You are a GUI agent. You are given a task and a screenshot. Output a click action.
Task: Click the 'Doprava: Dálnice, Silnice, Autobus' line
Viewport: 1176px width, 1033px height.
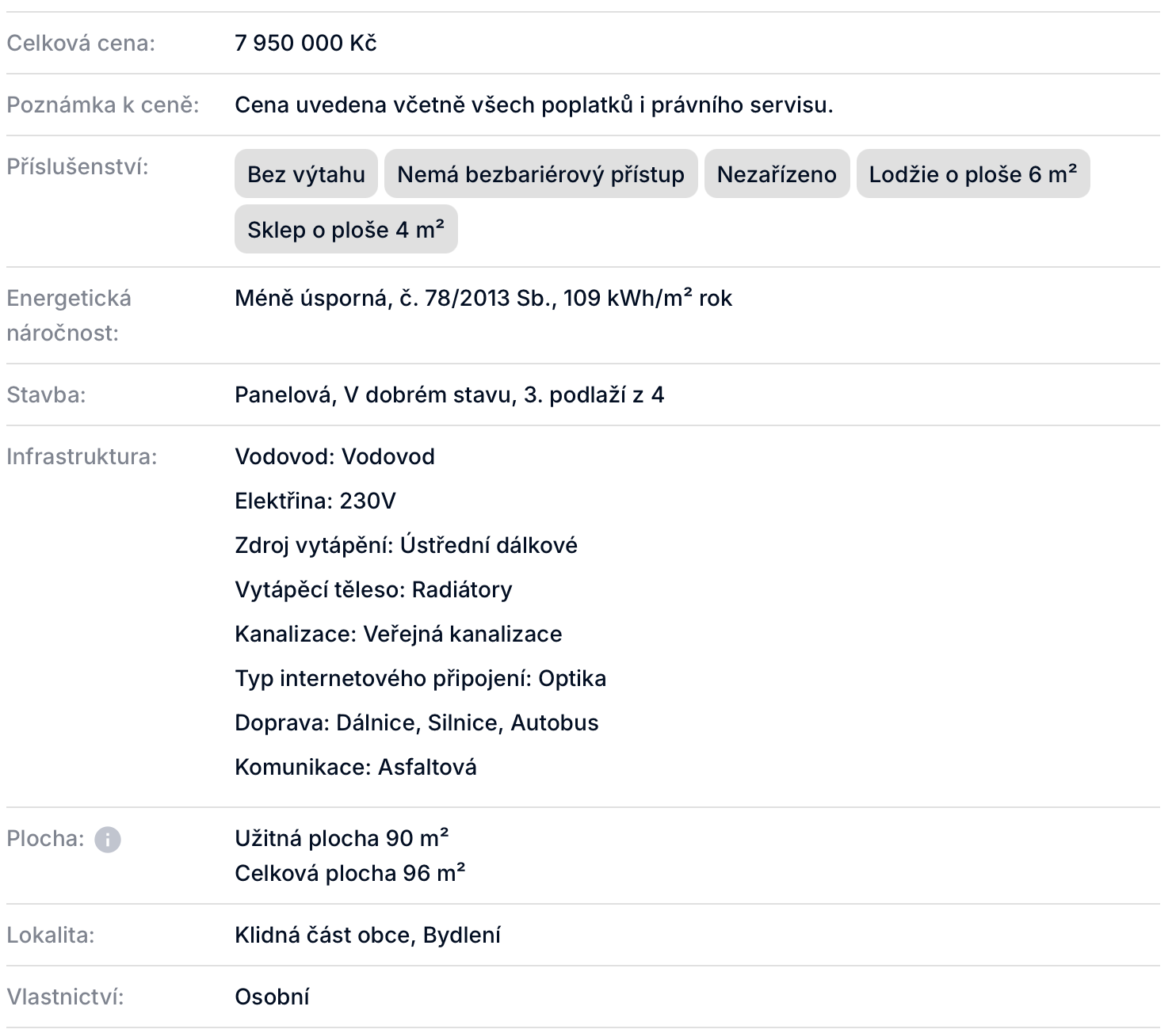point(416,723)
